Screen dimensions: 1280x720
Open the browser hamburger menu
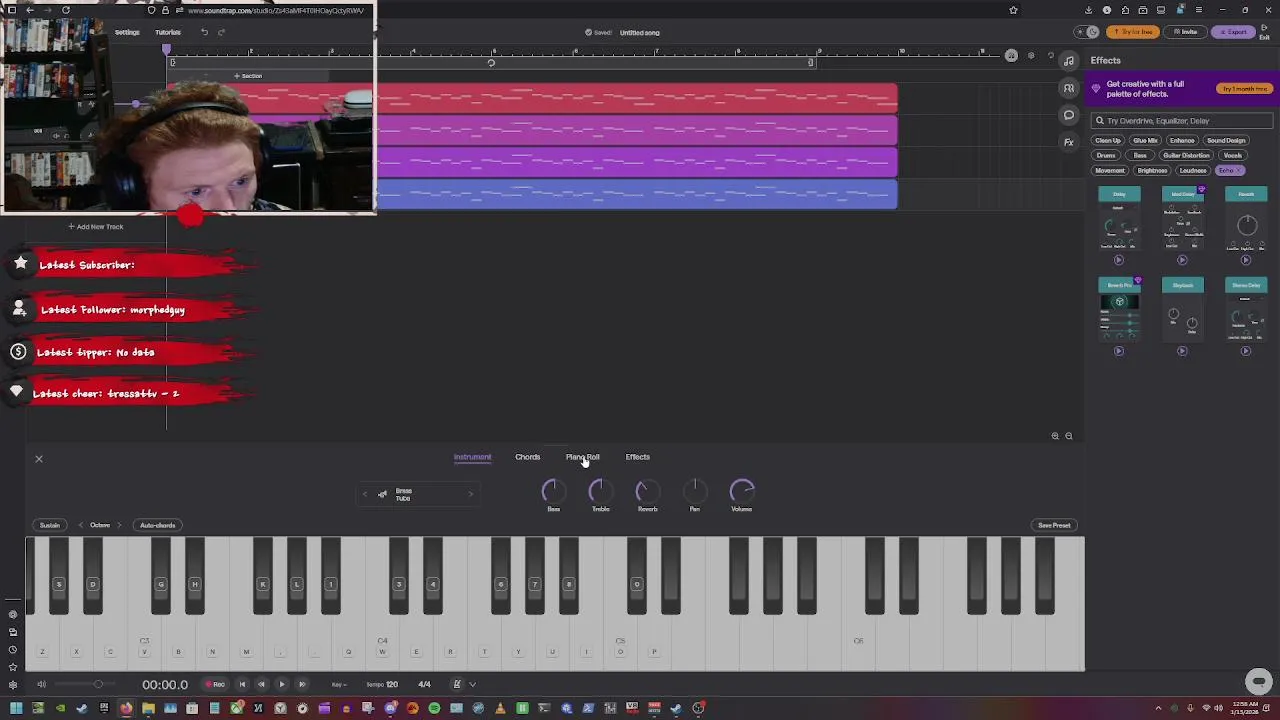tap(1198, 10)
